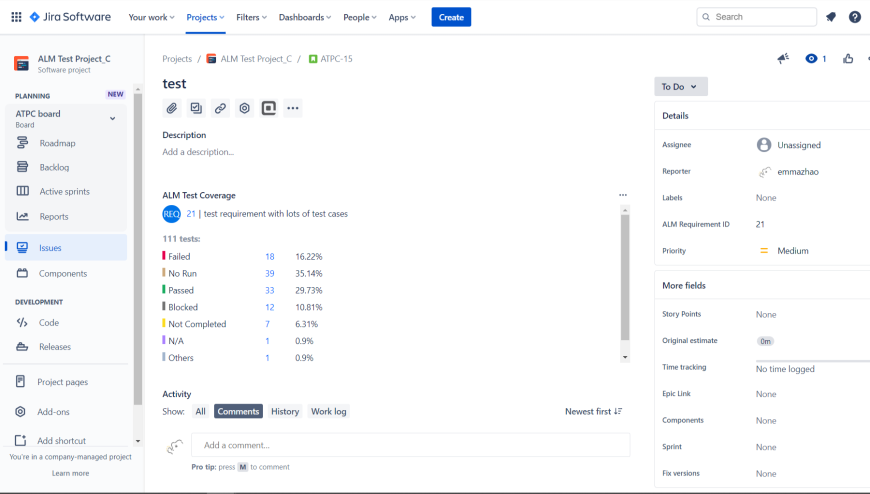Click the Releases ship icon
Viewport: 870px width, 494px height.
click(x=22, y=347)
